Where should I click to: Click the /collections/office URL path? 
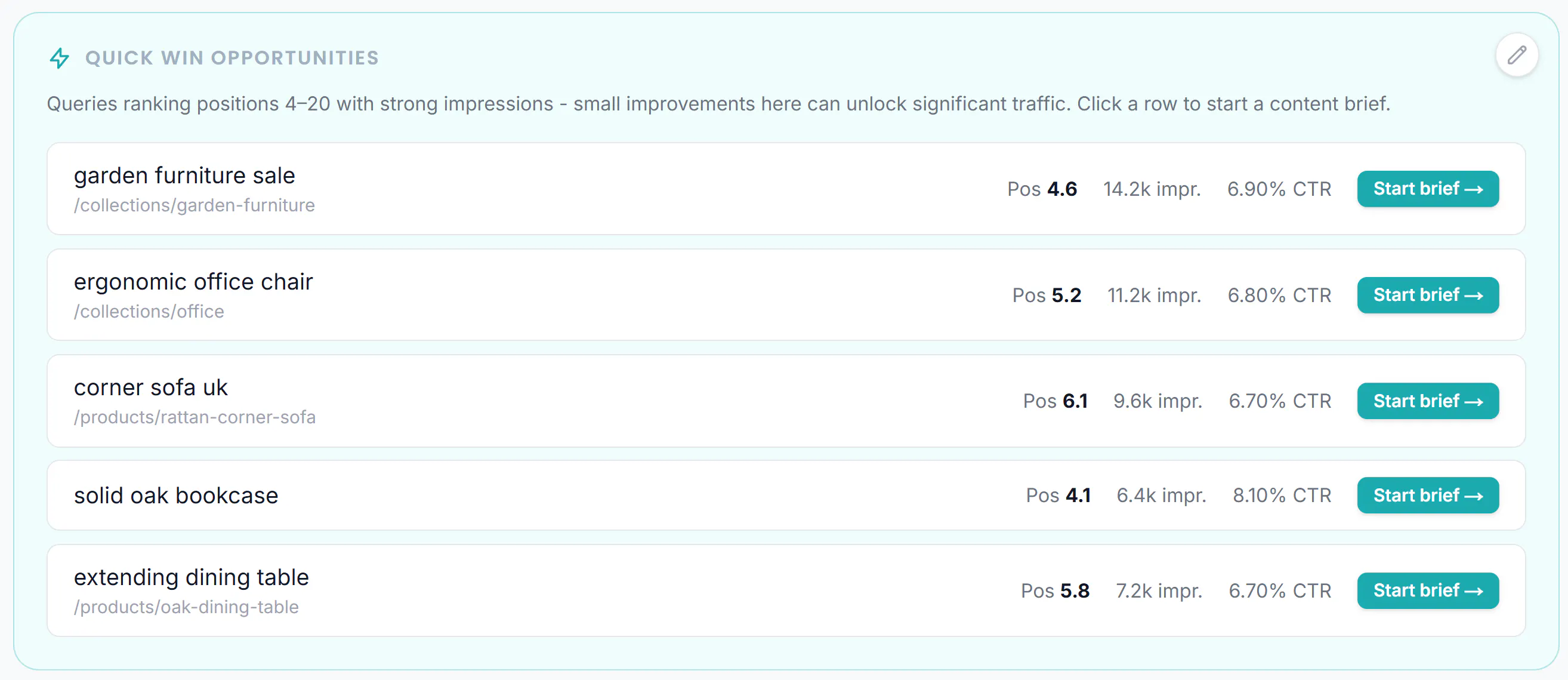149,312
